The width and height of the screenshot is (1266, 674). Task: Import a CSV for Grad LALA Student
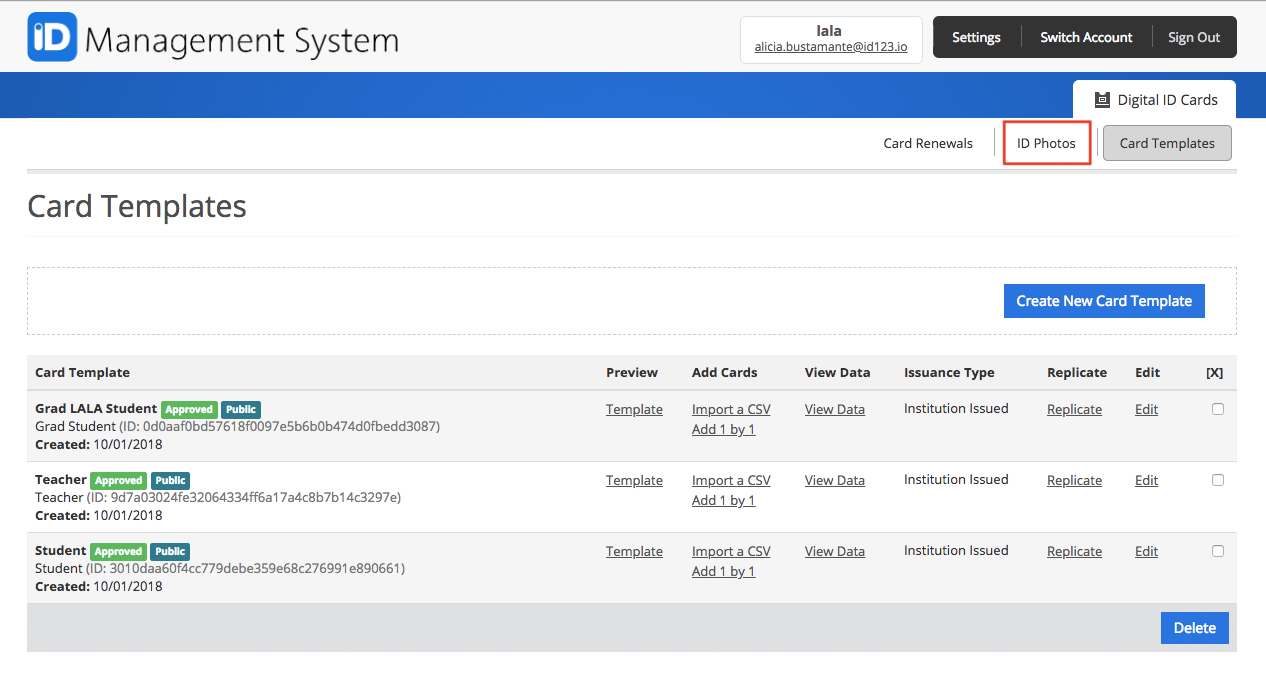(731, 409)
